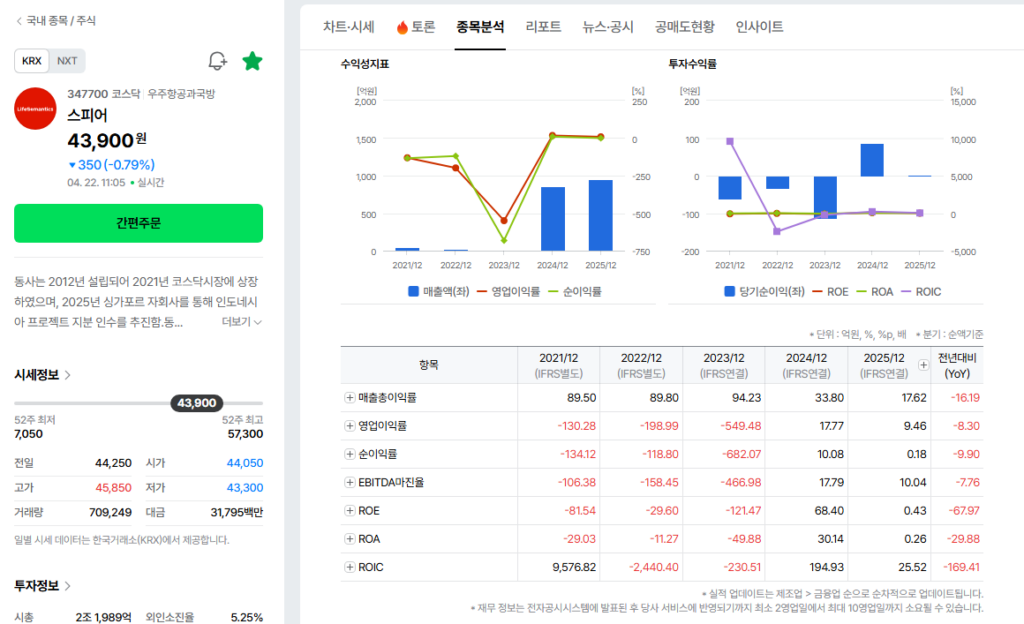
Task: Click the flame icon beside 토론
Action: [402, 27]
